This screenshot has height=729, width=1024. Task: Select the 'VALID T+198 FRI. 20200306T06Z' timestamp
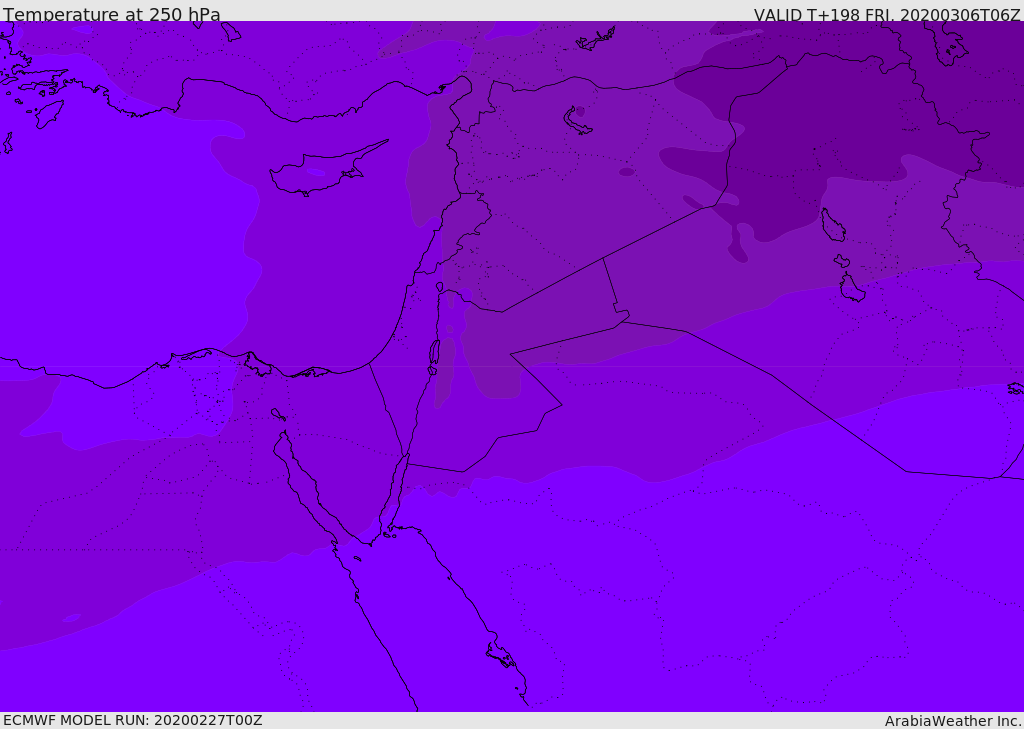(x=887, y=15)
